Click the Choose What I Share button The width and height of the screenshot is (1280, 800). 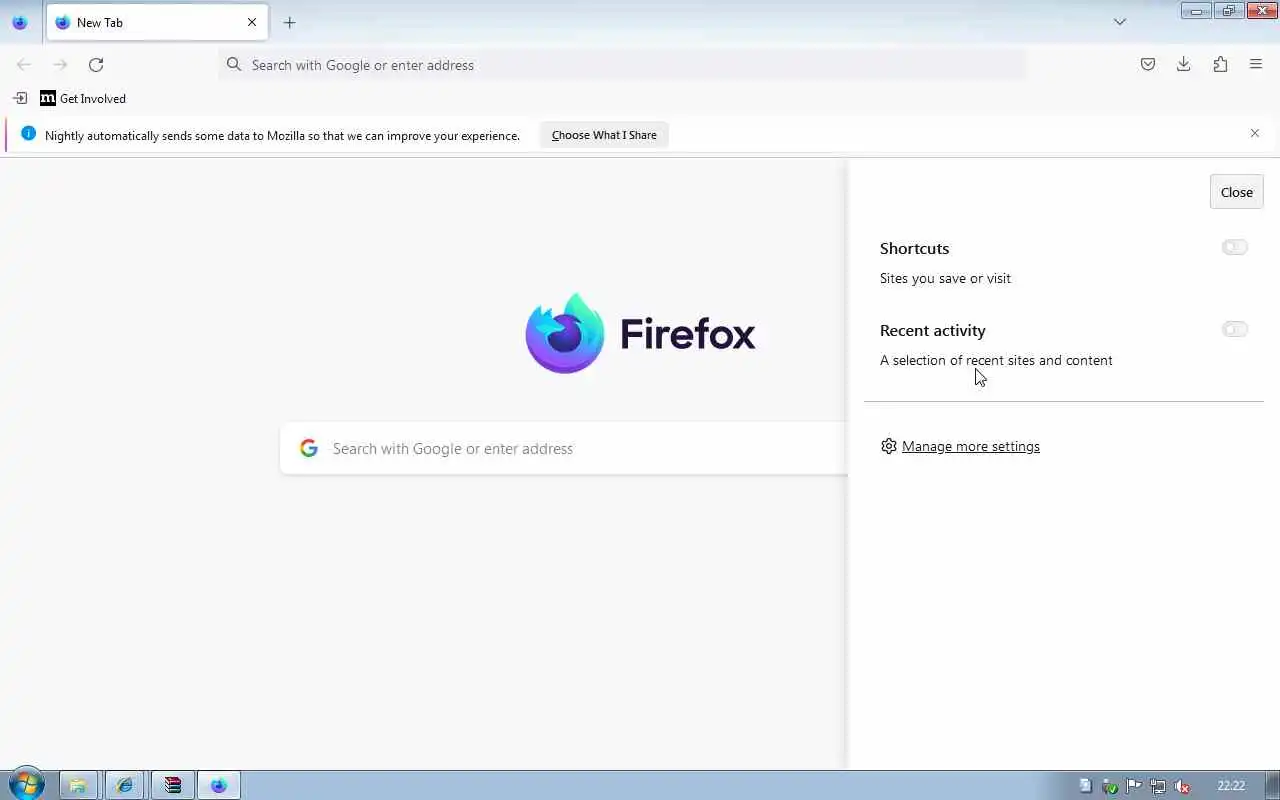[x=604, y=135]
